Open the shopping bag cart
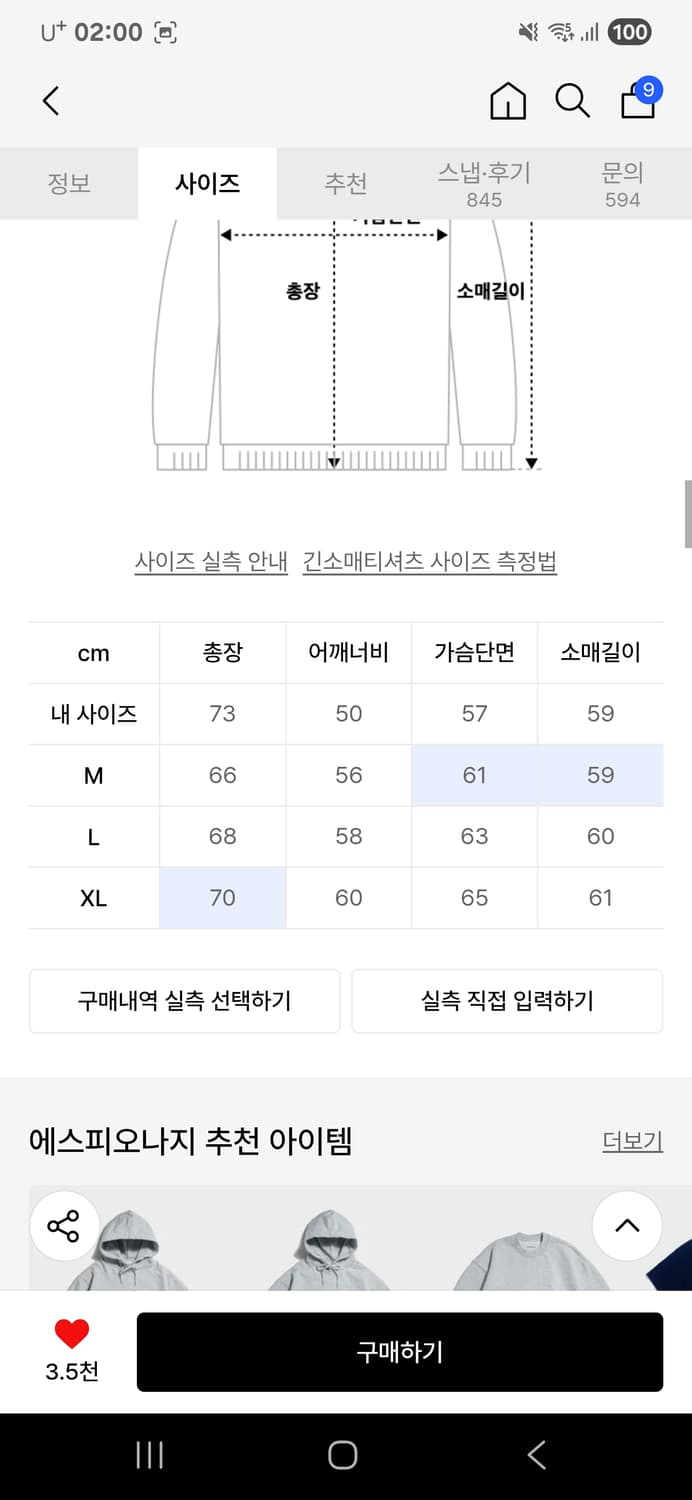The width and height of the screenshot is (692, 1500). (x=638, y=100)
